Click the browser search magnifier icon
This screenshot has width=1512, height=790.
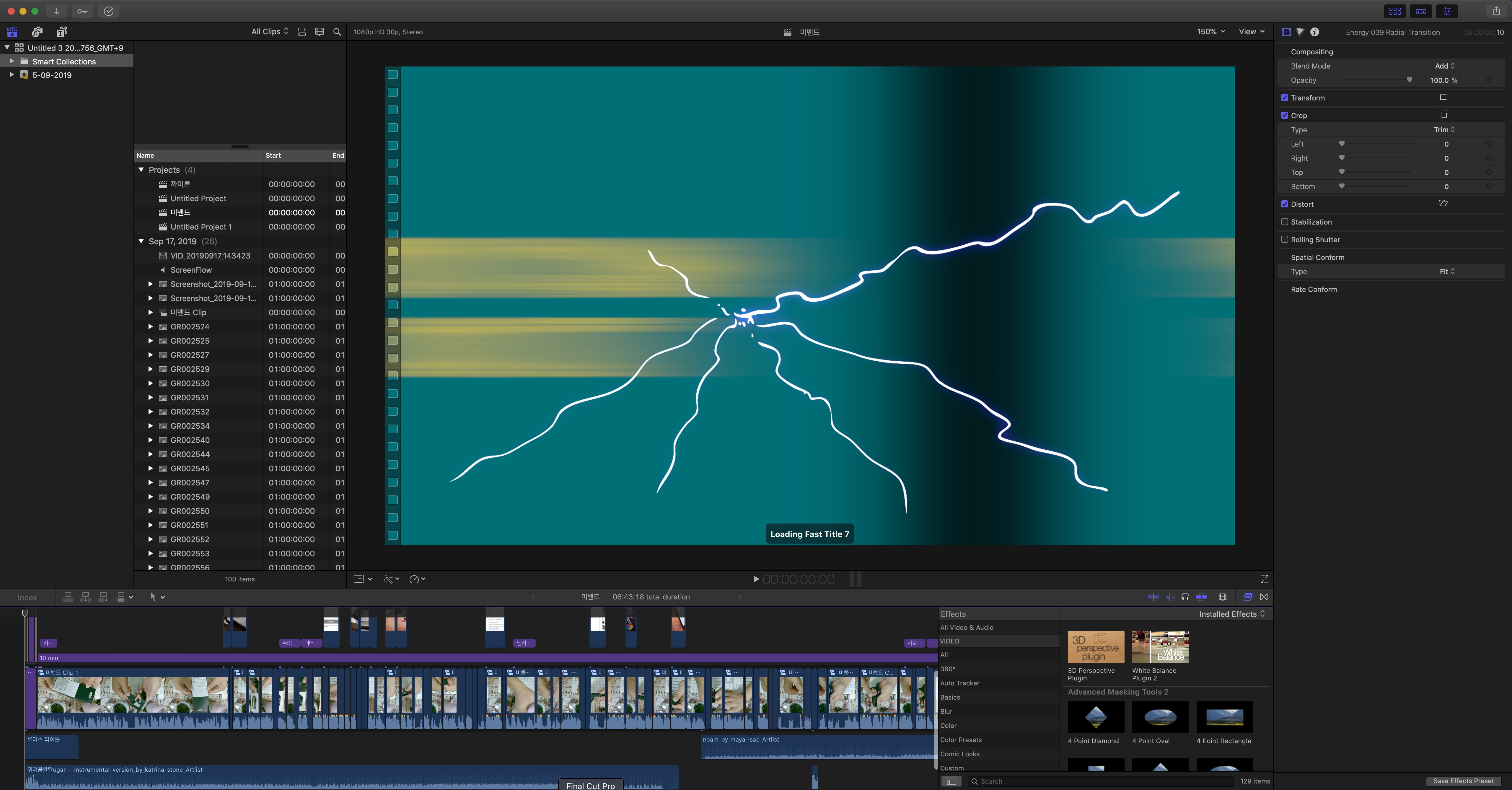(337, 32)
